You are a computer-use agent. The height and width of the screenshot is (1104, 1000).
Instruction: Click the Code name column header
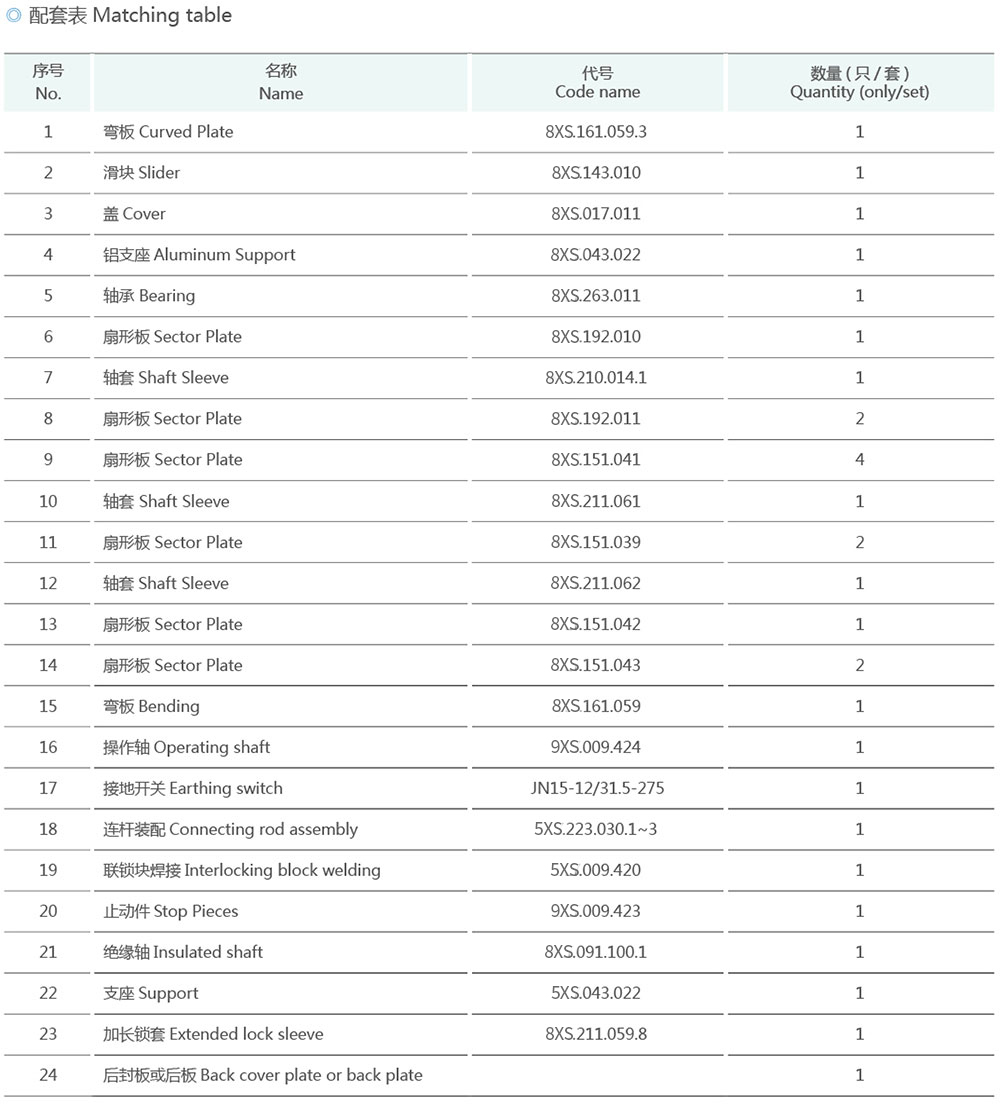(x=597, y=82)
